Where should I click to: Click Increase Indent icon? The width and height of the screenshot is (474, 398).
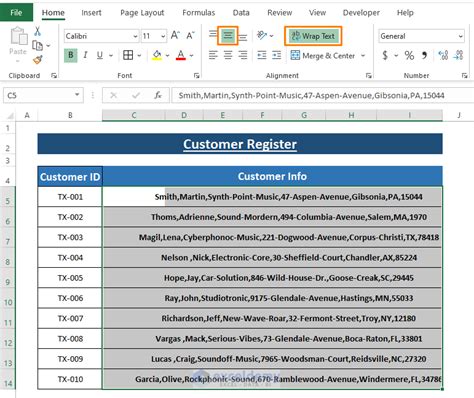coord(277,55)
